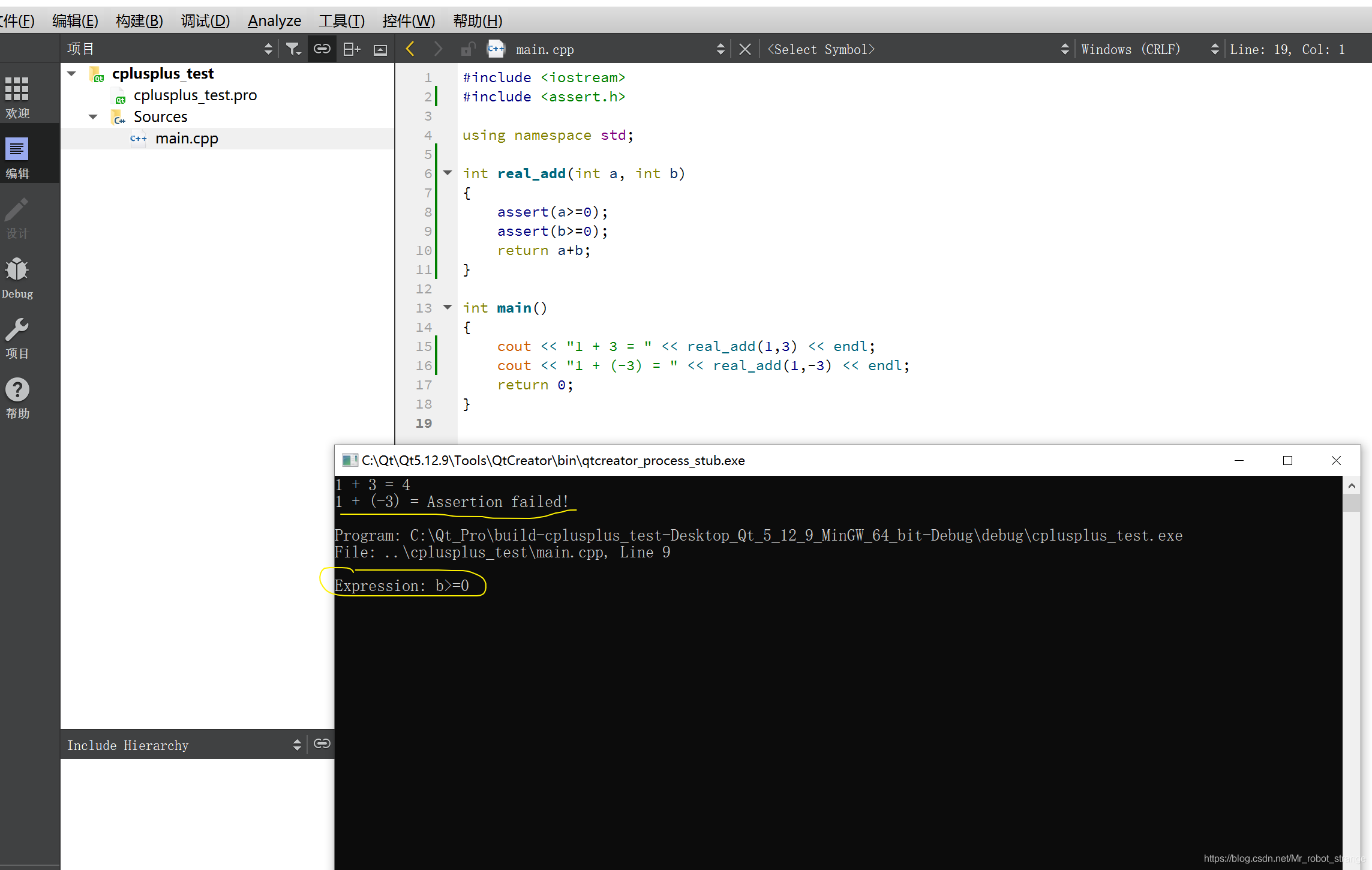This screenshot has height=870, width=1372.
Task: Toggle Include Hierarchy synchronize link icon
Action: point(322,744)
